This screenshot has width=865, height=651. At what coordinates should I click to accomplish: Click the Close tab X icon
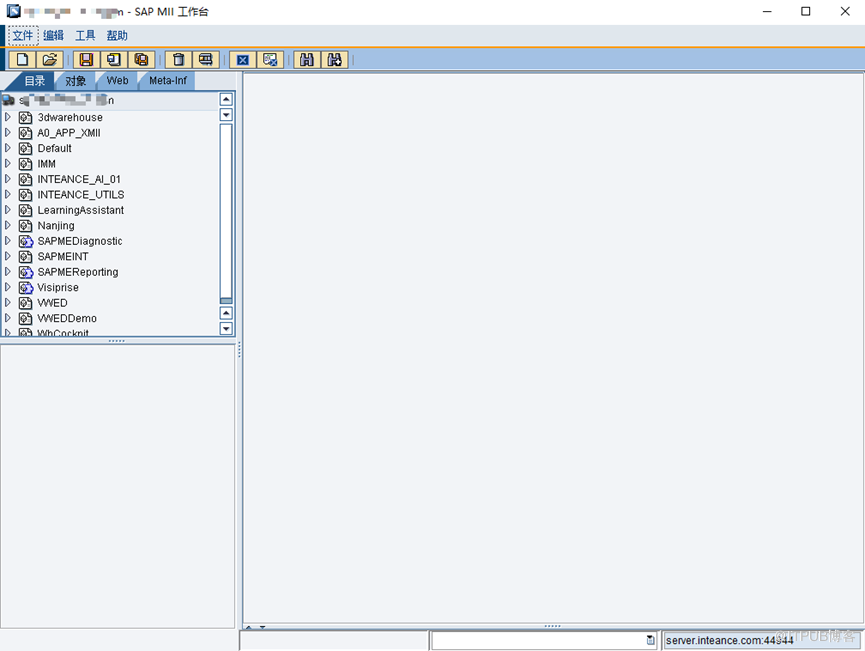tap(243, 60)
